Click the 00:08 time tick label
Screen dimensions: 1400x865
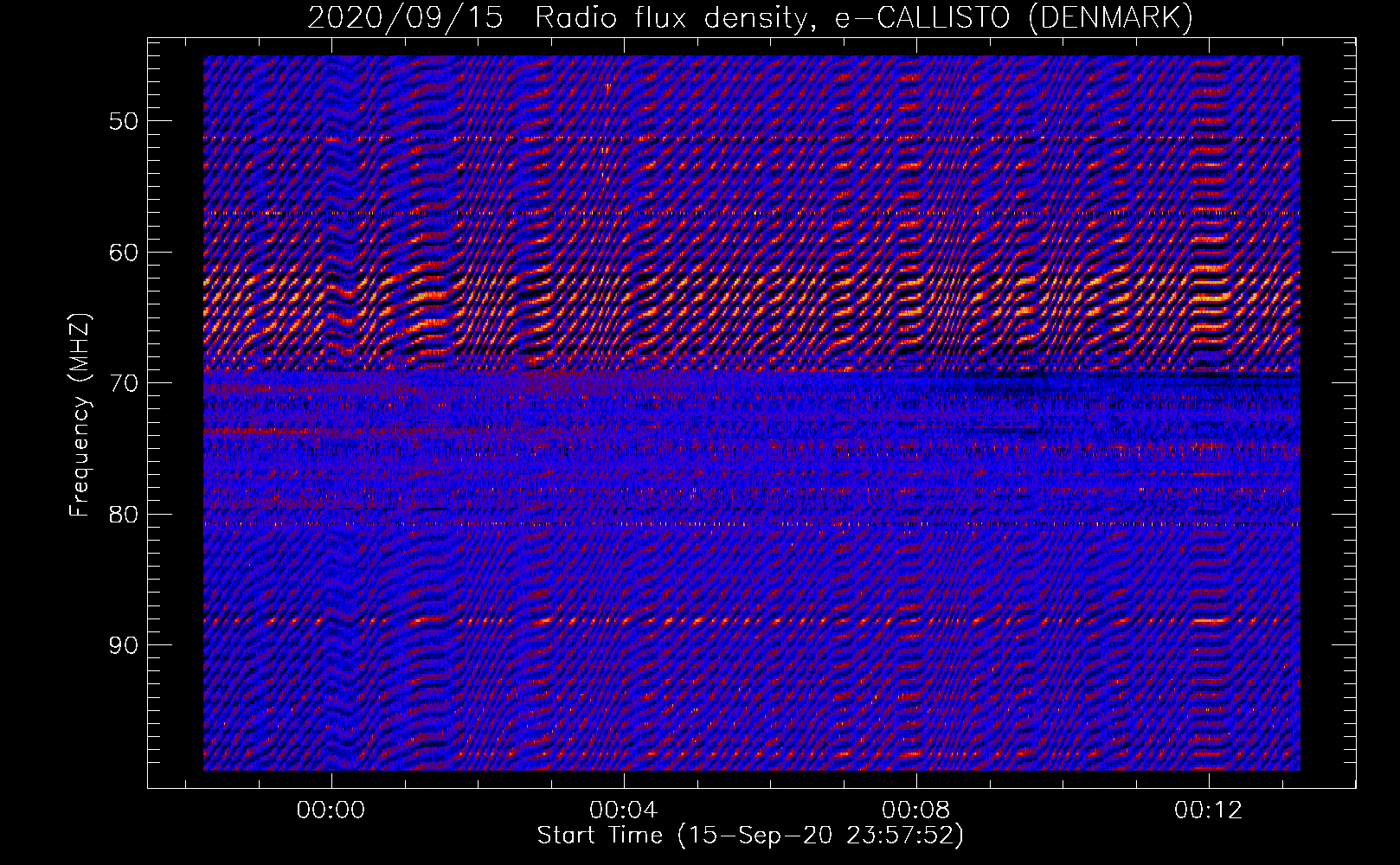915,811
